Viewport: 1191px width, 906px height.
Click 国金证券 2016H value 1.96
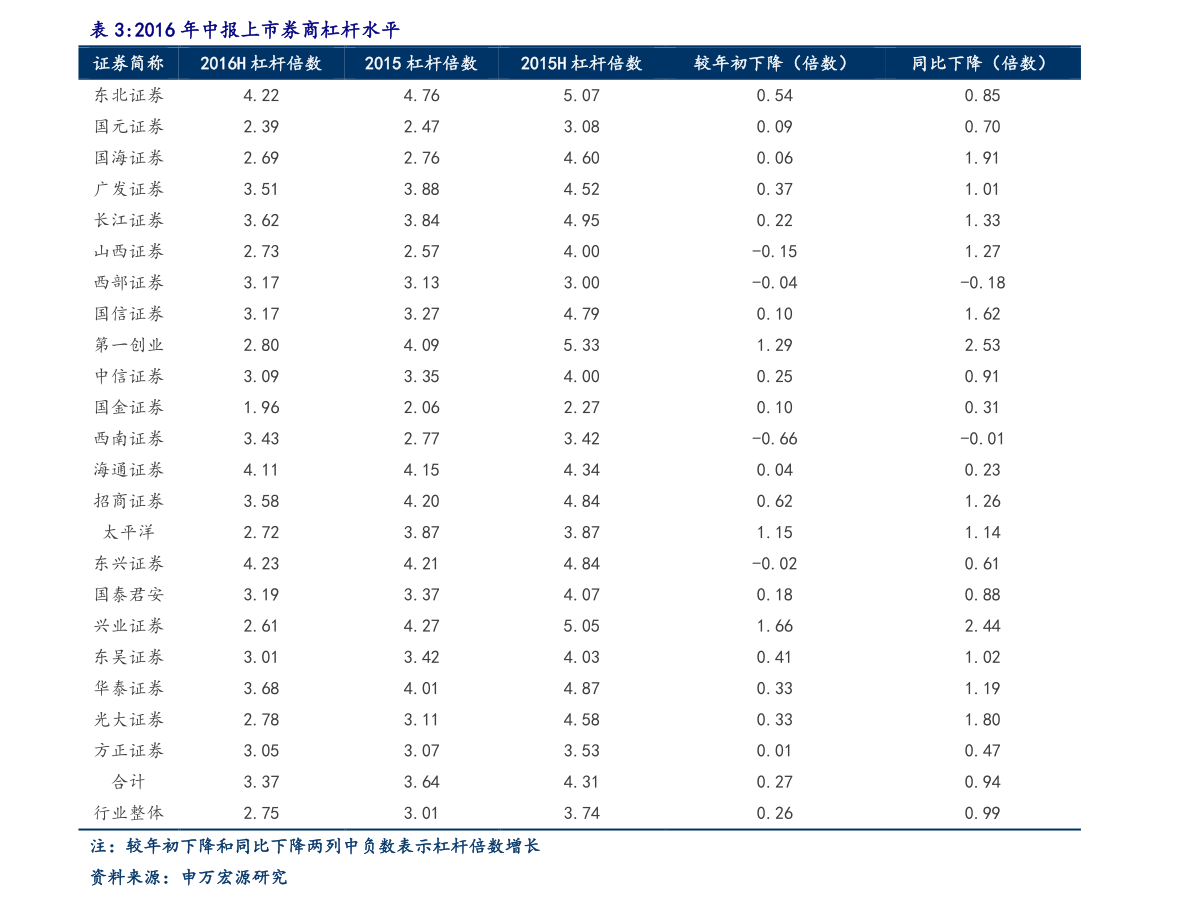pos(261,408)
